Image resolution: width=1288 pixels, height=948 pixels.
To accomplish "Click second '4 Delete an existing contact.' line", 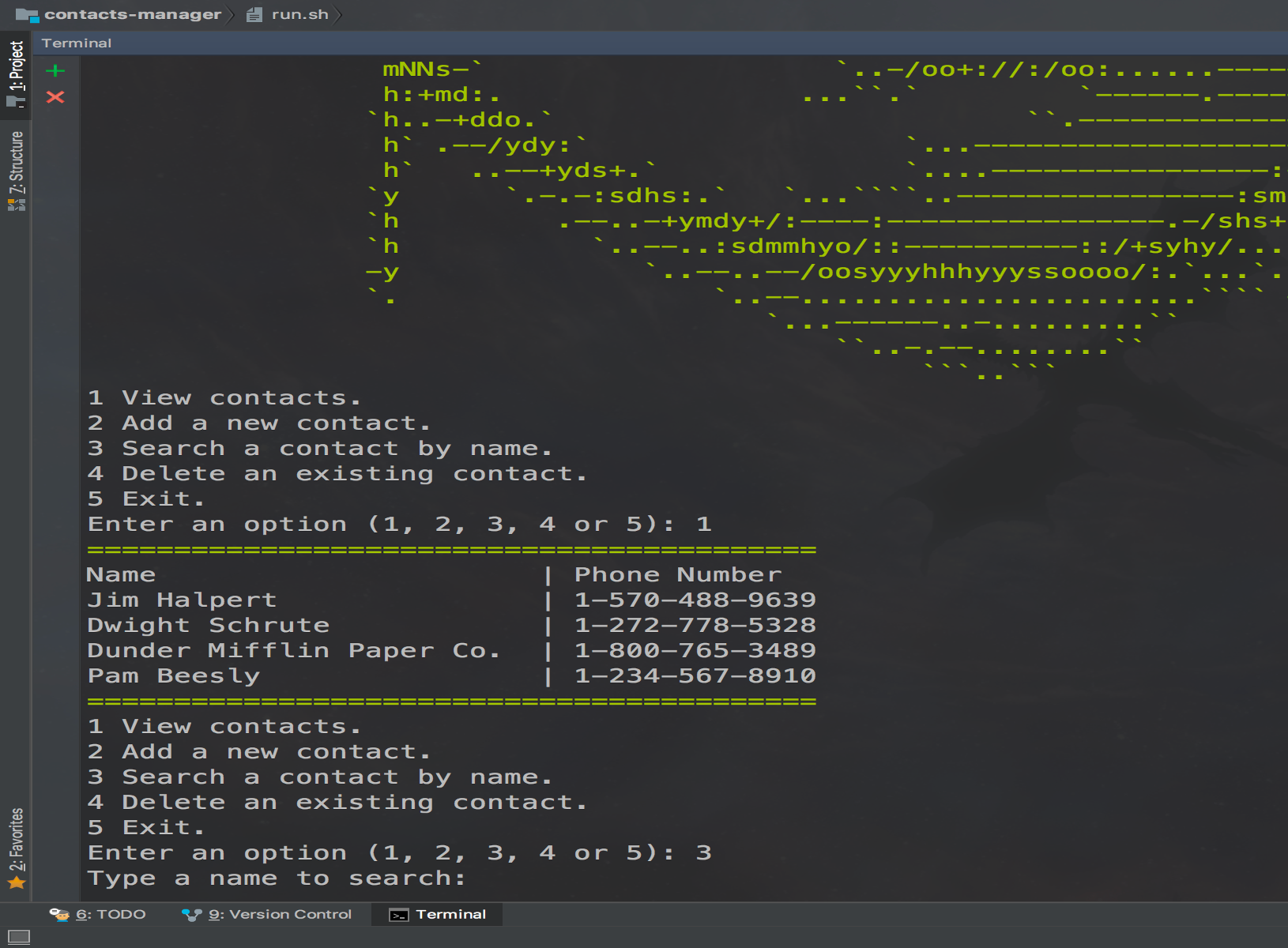I will tap(337, 803).
